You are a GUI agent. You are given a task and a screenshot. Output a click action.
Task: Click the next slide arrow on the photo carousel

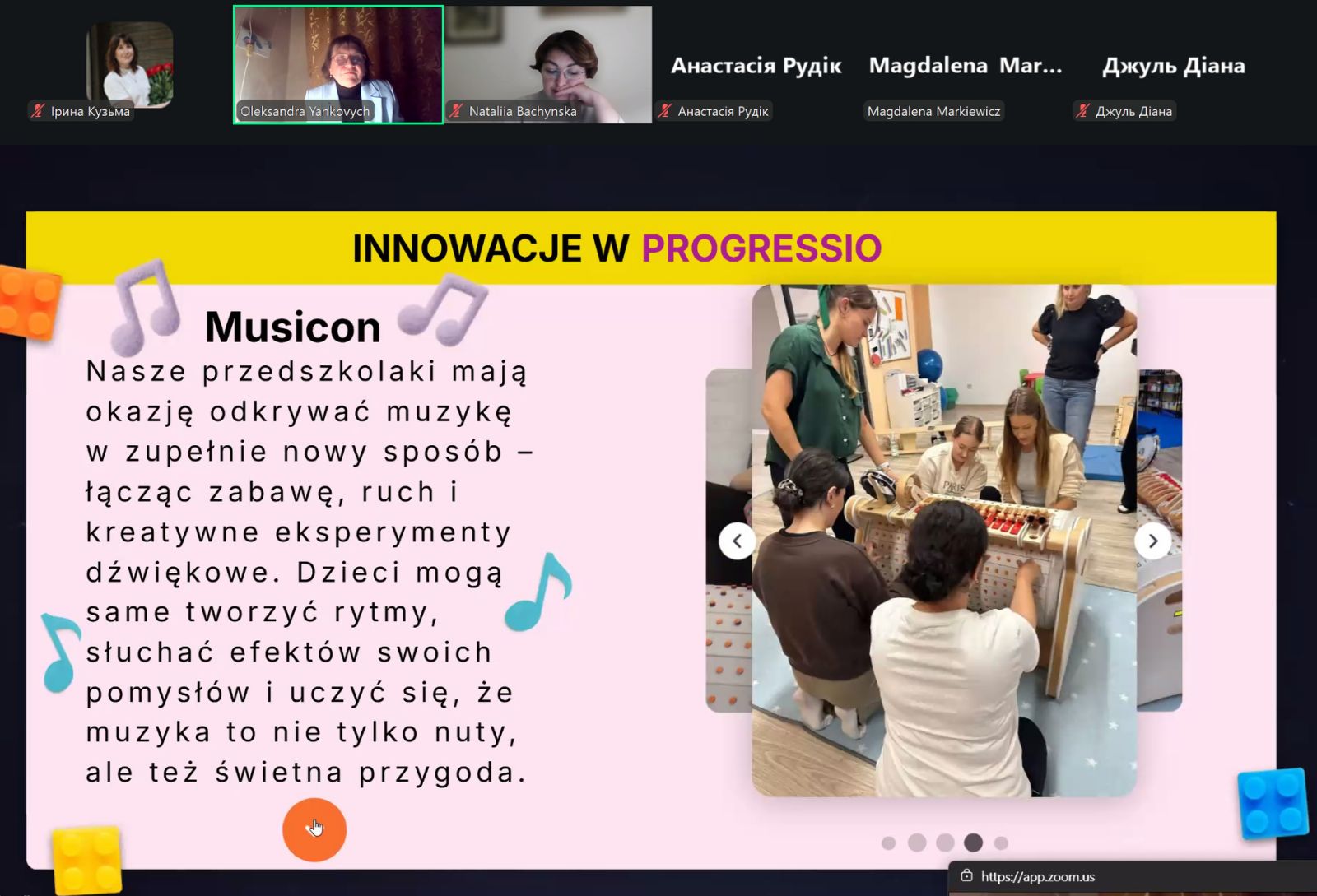point(1152,541)
